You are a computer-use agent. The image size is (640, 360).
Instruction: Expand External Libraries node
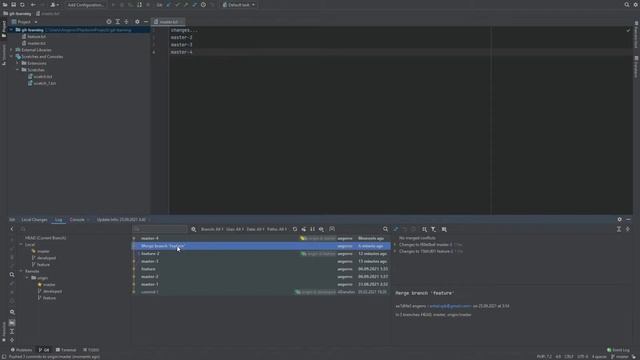point(11,50)
